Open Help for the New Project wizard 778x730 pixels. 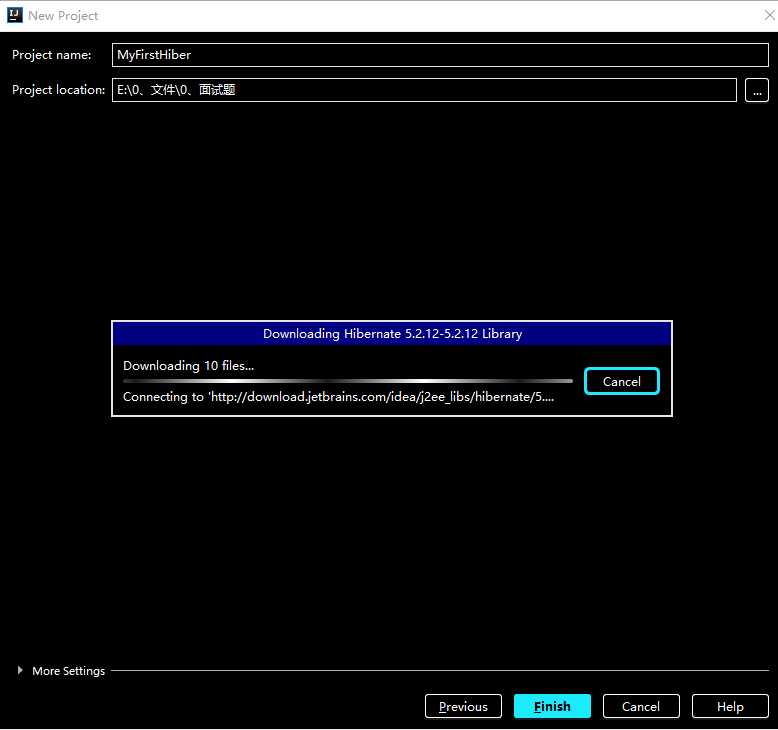pyautogui.click(x=730, y=706)
